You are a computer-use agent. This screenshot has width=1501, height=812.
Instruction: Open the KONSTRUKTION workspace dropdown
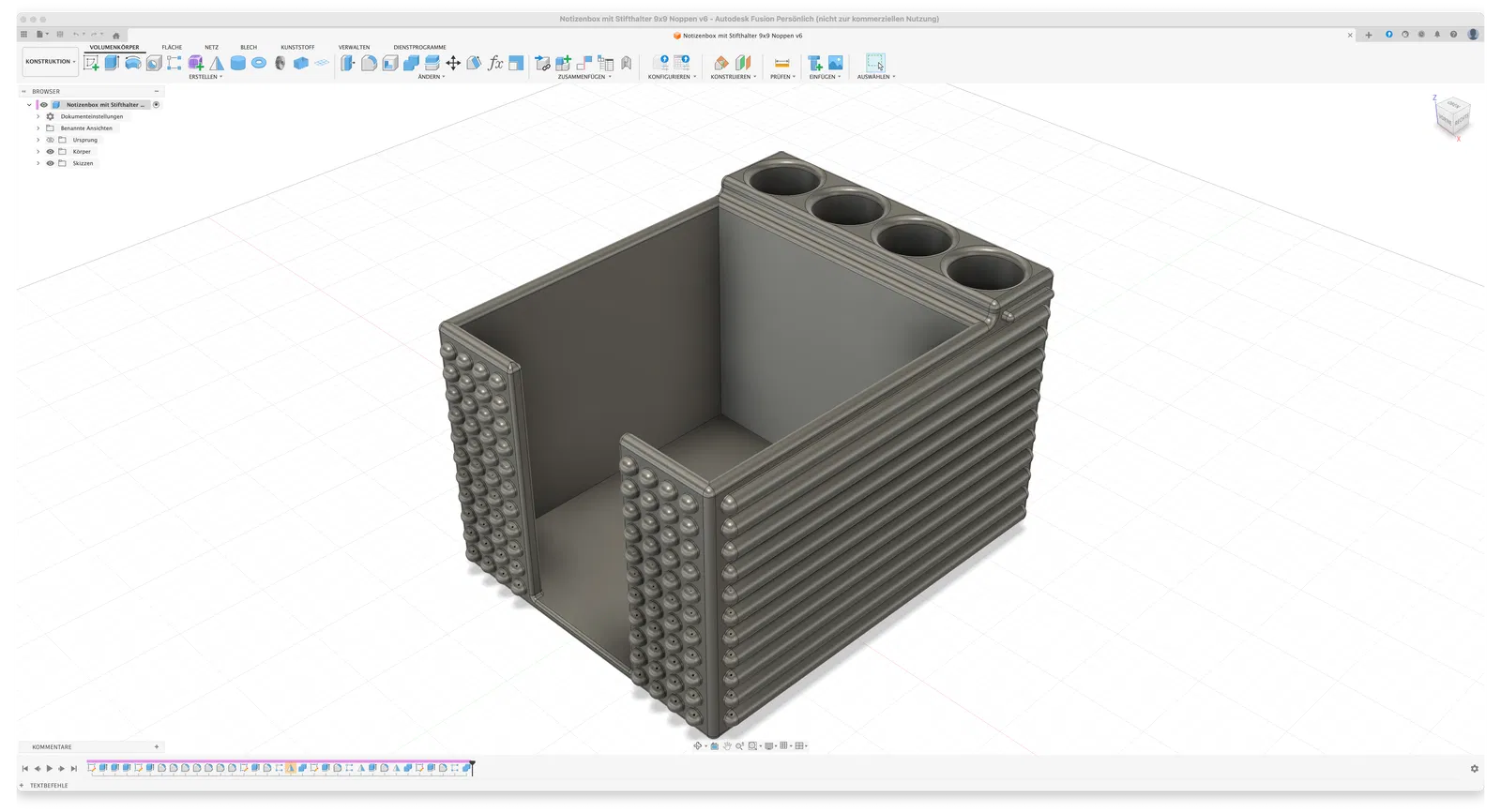pyautogui.click(x=51, y=62)
